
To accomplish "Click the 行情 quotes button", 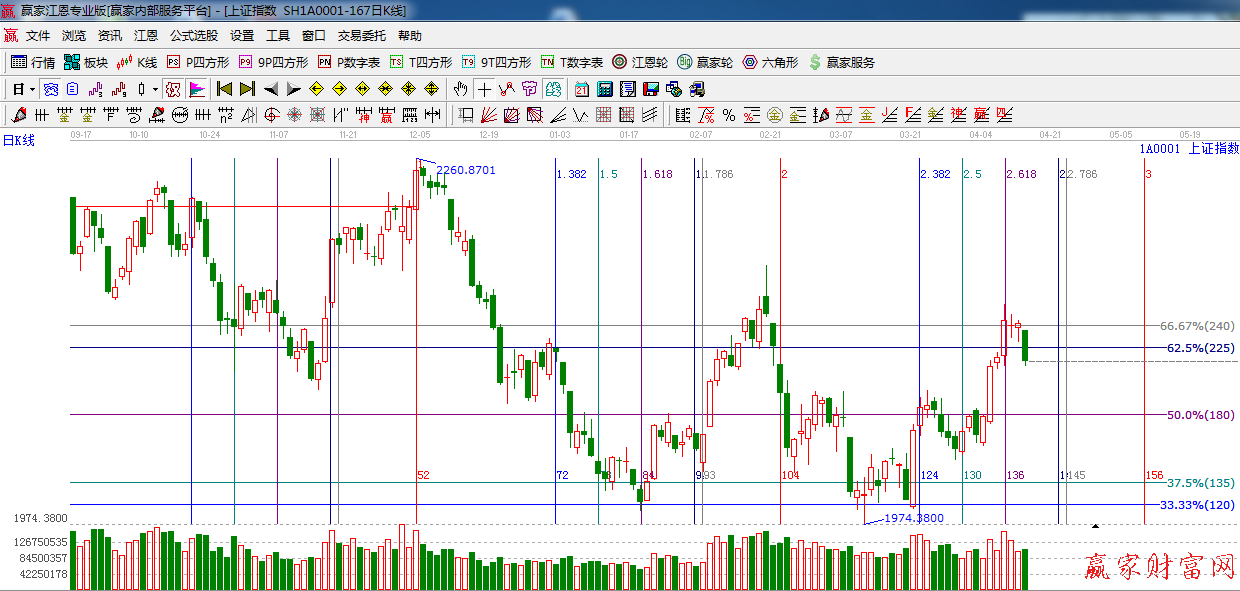I will (33, 62).
